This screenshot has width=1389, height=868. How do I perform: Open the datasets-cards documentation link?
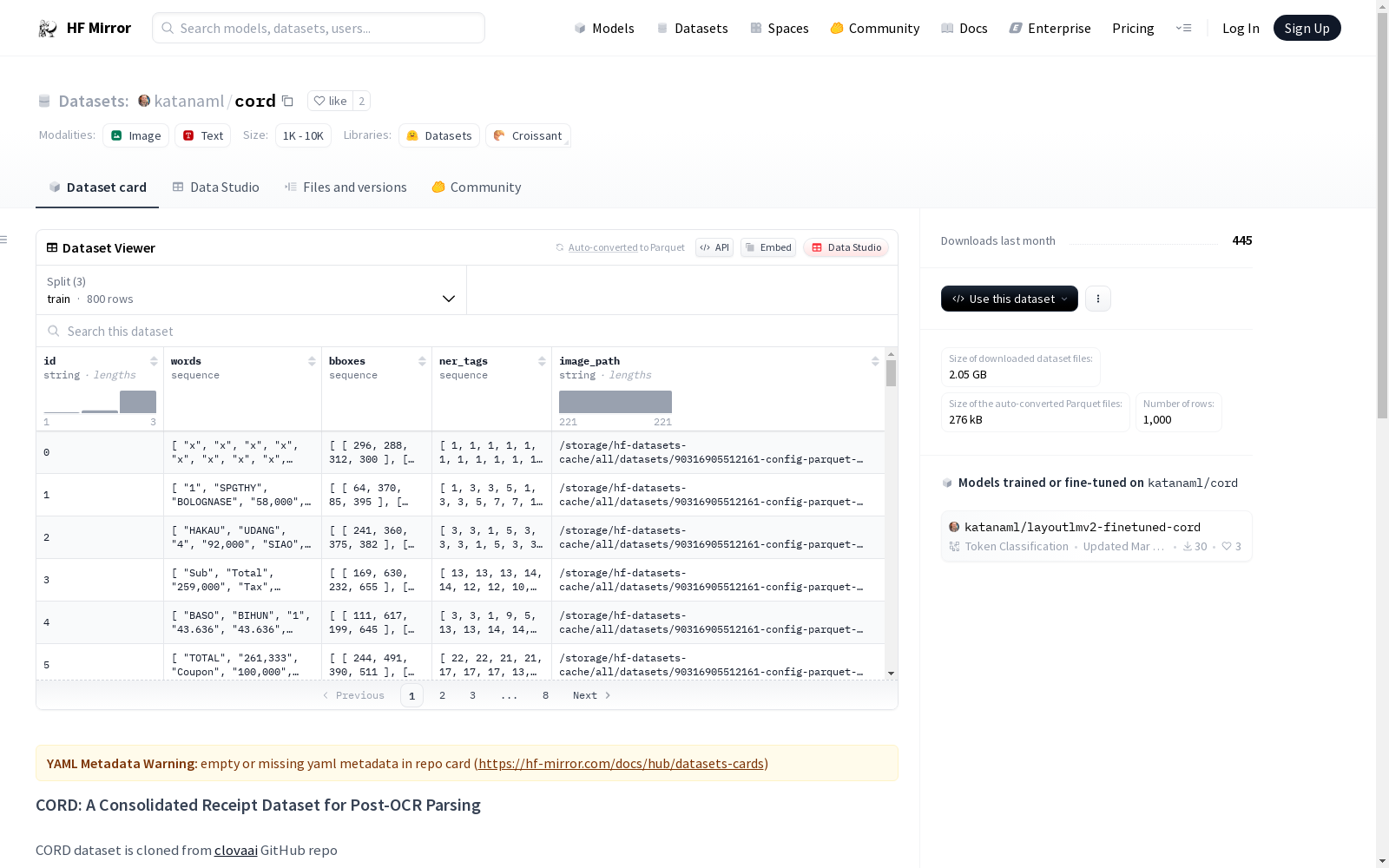tap(621, 764)
